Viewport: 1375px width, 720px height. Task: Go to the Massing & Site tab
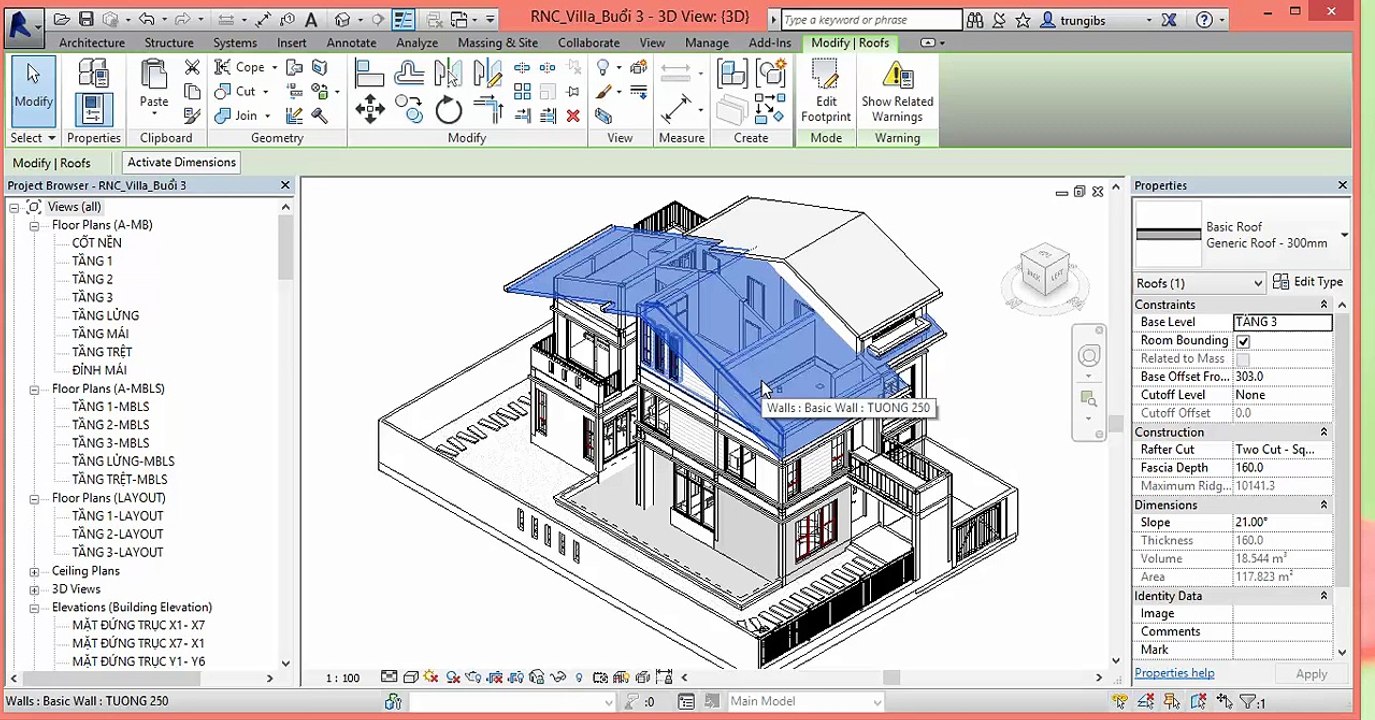[x=497, y=43]
